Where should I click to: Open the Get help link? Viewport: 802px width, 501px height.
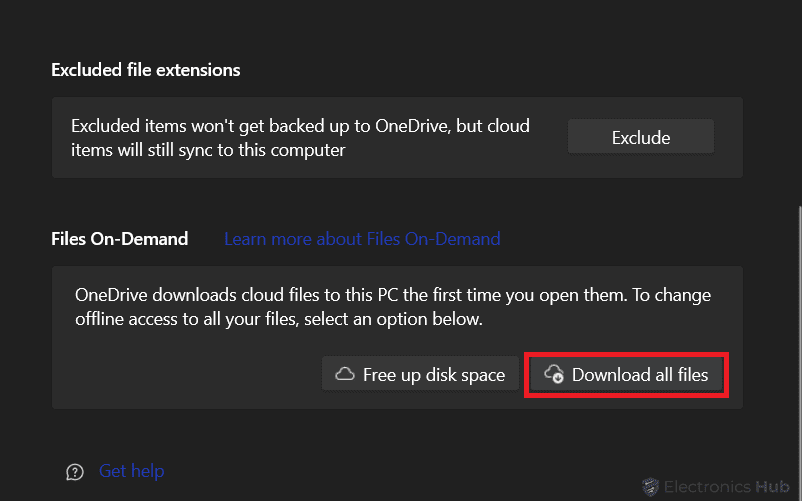[131, 471]
